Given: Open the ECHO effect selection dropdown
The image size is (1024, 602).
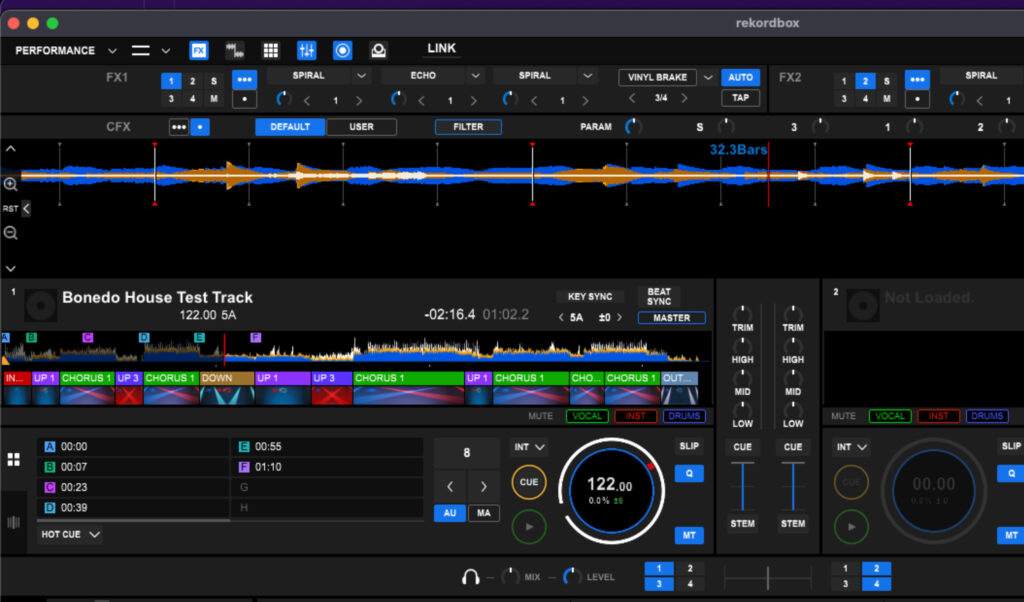Looking at the screenshot, I should pos(476,76).
